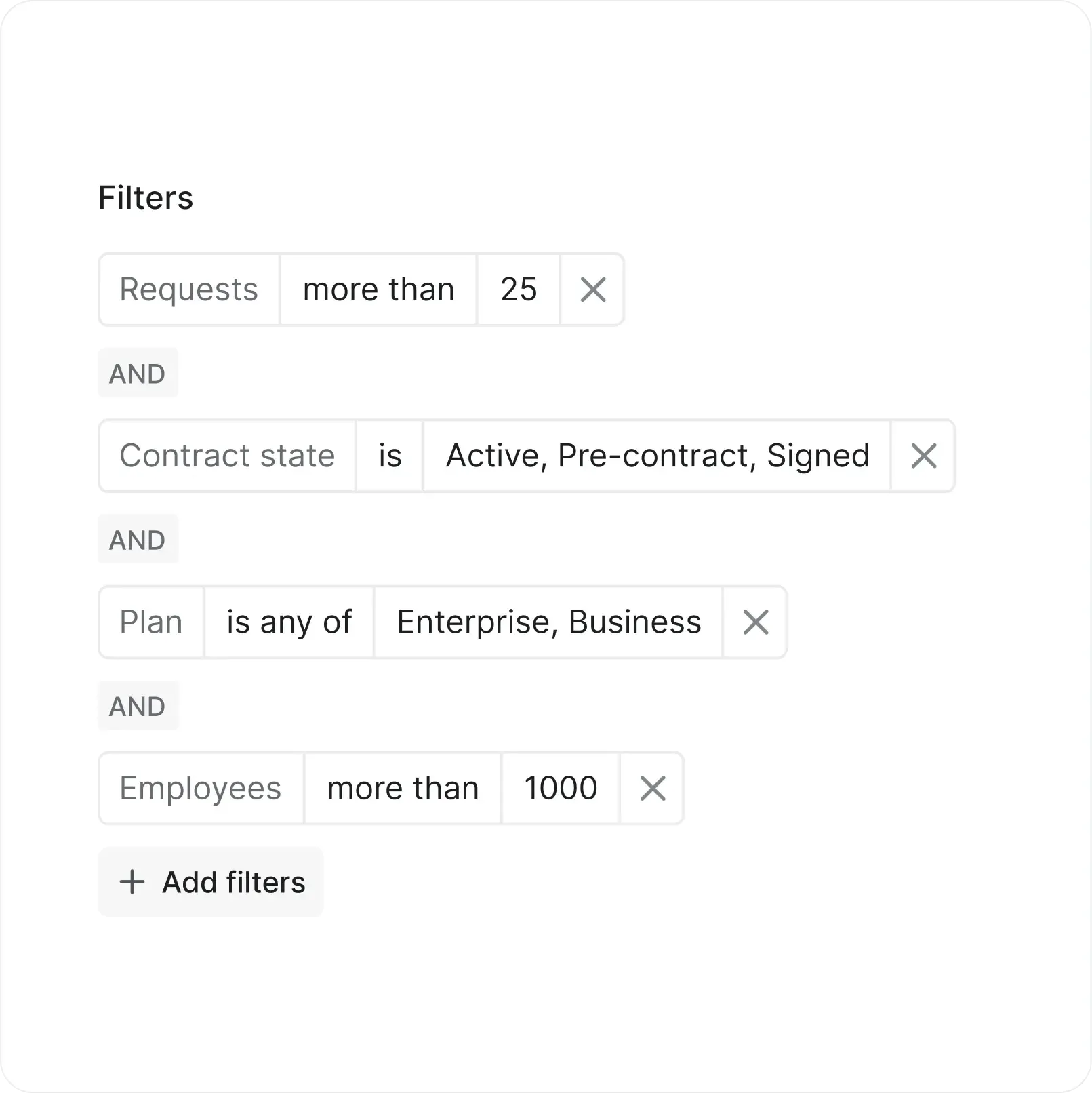The image size is (1092, 1093).
Task: Open the Plan values Enterprise, Business
Action: coord(548,622)
